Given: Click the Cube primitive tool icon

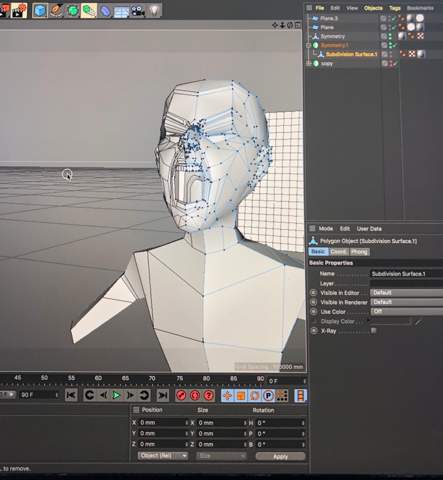Looking at the screenshot, I should click(40, 11).
